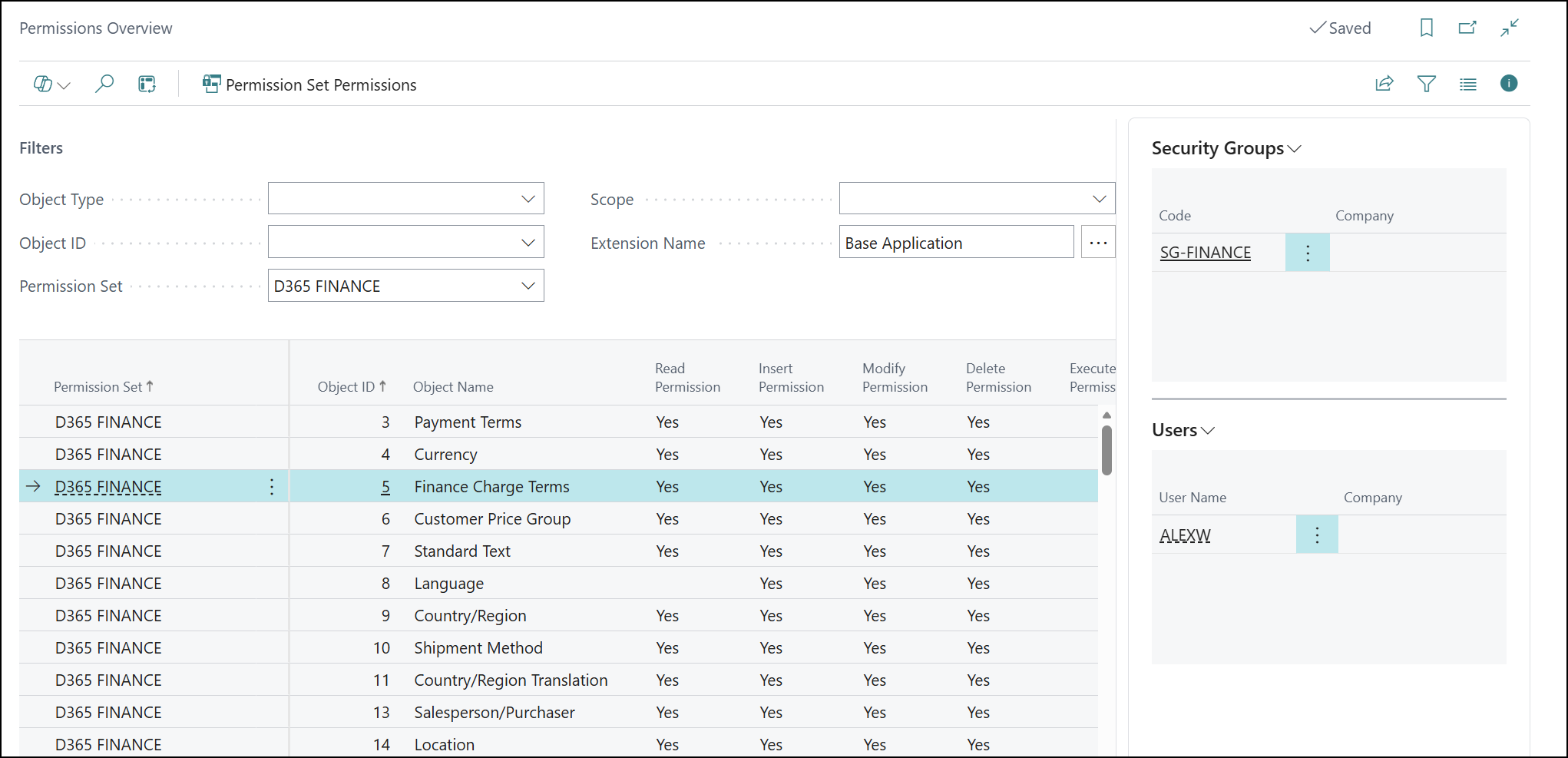Click the Extension Name lookup ellipsis button
The height and width of the screenshot is (758, 1568).
1098,243
